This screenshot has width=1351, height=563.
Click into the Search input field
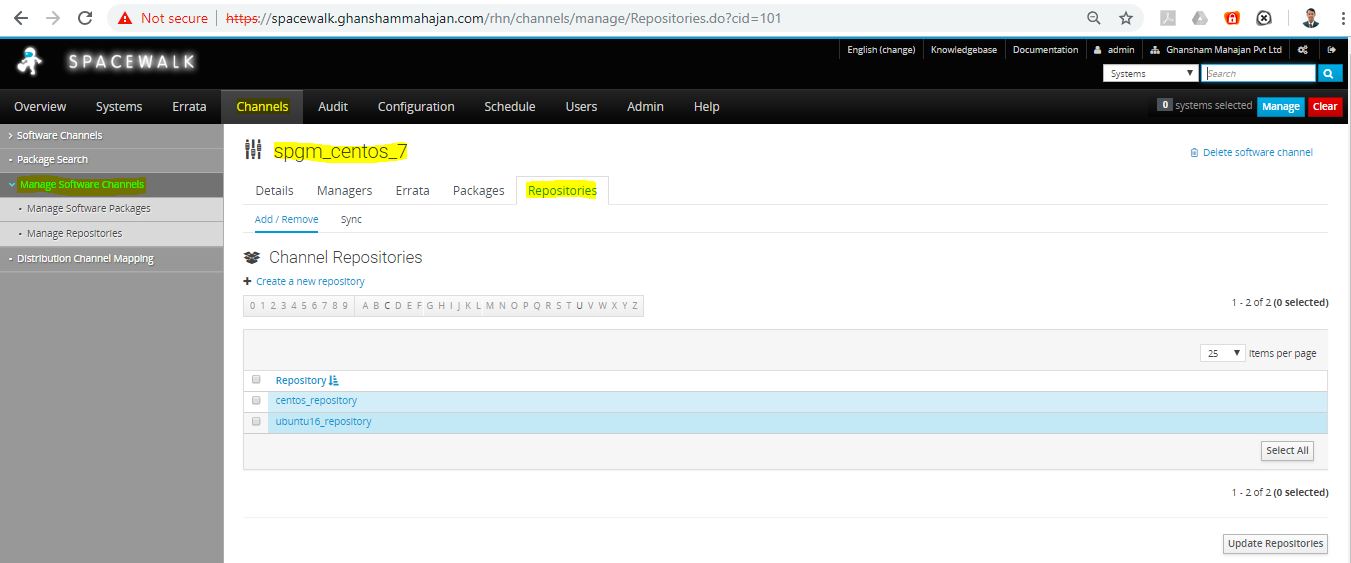(1258, 73)
